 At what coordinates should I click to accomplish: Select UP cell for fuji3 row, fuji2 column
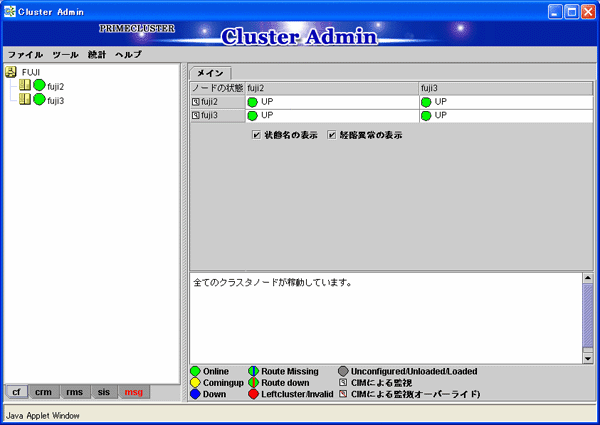[x=332, y=116]
